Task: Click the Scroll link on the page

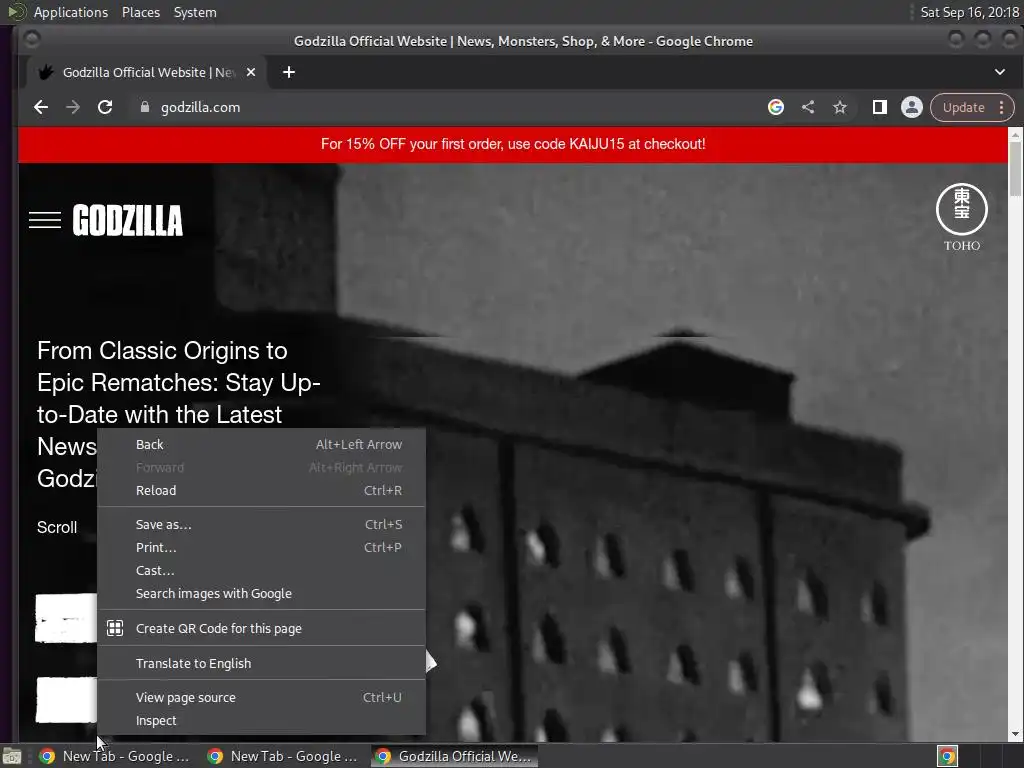Action: [x=57, y=527]
